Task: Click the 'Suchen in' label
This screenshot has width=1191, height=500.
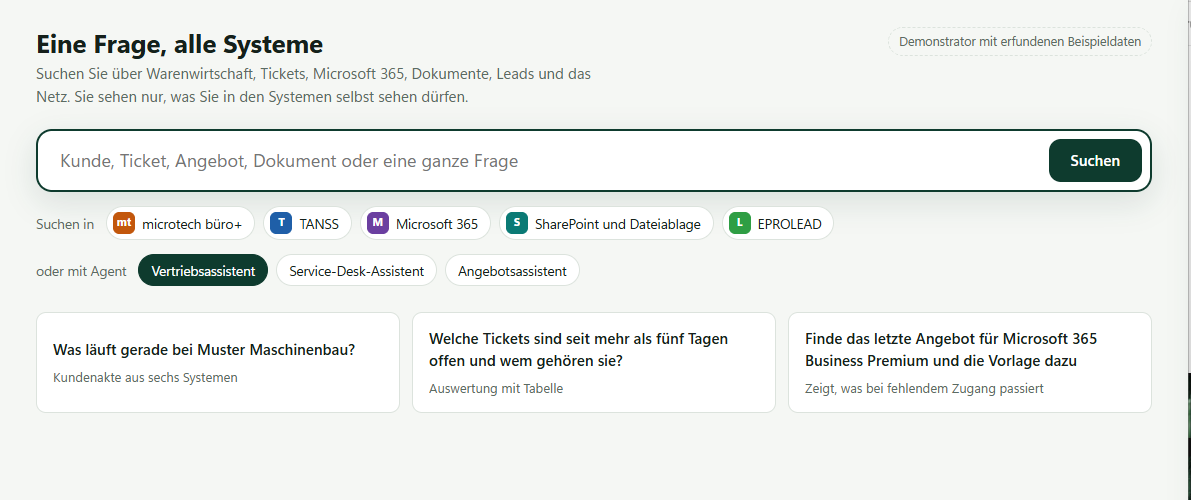Action: pyautogui.click(x=65, y=224)
